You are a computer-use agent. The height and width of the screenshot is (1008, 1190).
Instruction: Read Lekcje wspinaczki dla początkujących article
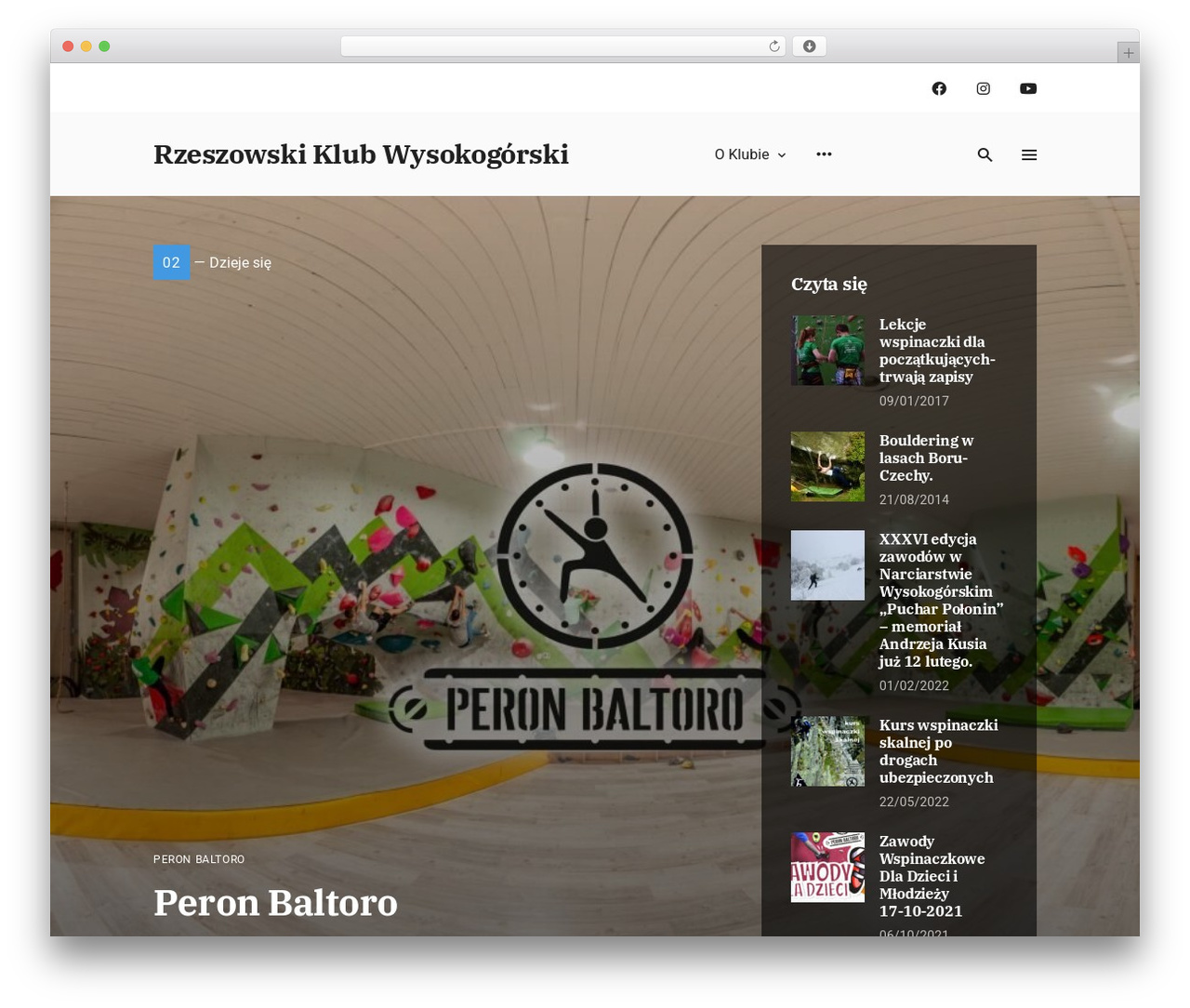click(937, 351)
